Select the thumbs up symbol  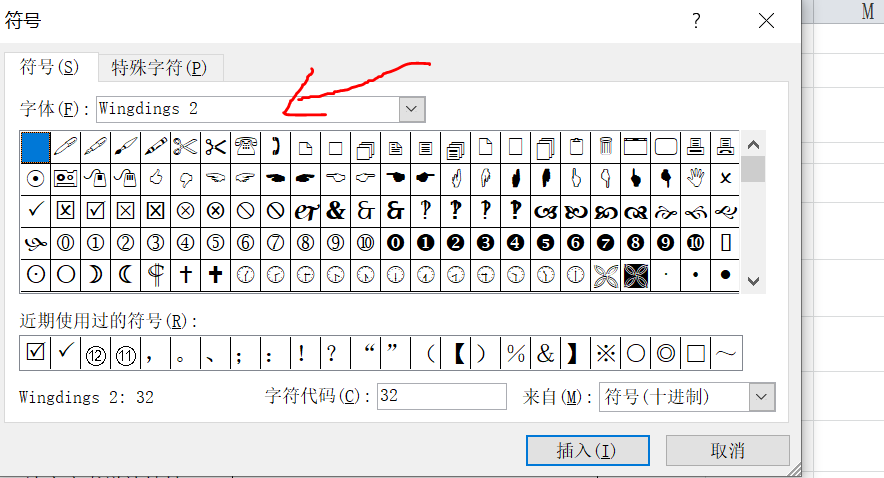[x=156, y=179]
